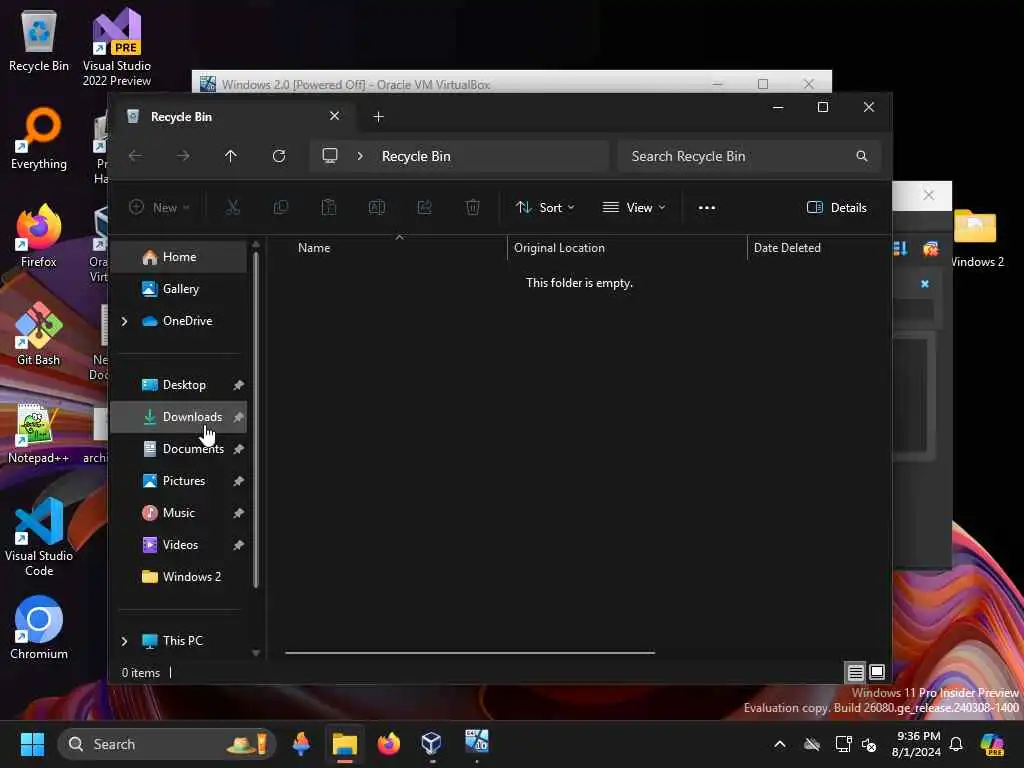Add a new Explorer tab
Image resolution: width=1024 pixels, height=768 pixels.
pyautogui.click(x=378, y=116)
